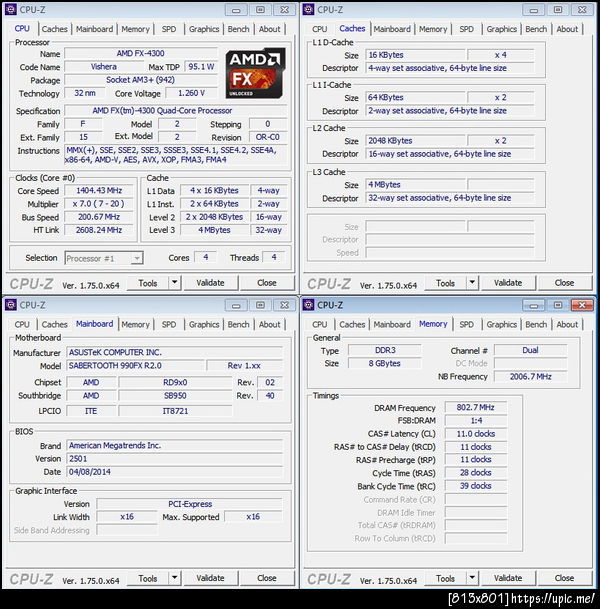Click Close button in Caches window
600x609 pixels.
point(565,283)
